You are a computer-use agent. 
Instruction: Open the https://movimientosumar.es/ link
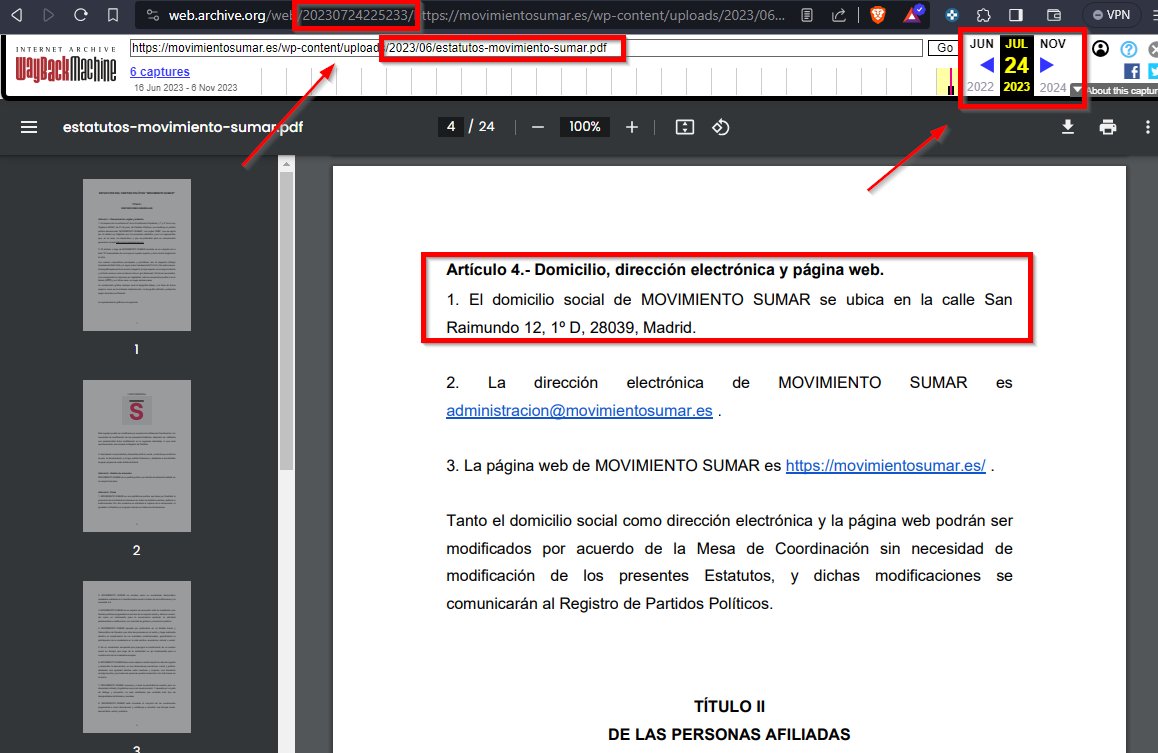click(x=885, y=466)
